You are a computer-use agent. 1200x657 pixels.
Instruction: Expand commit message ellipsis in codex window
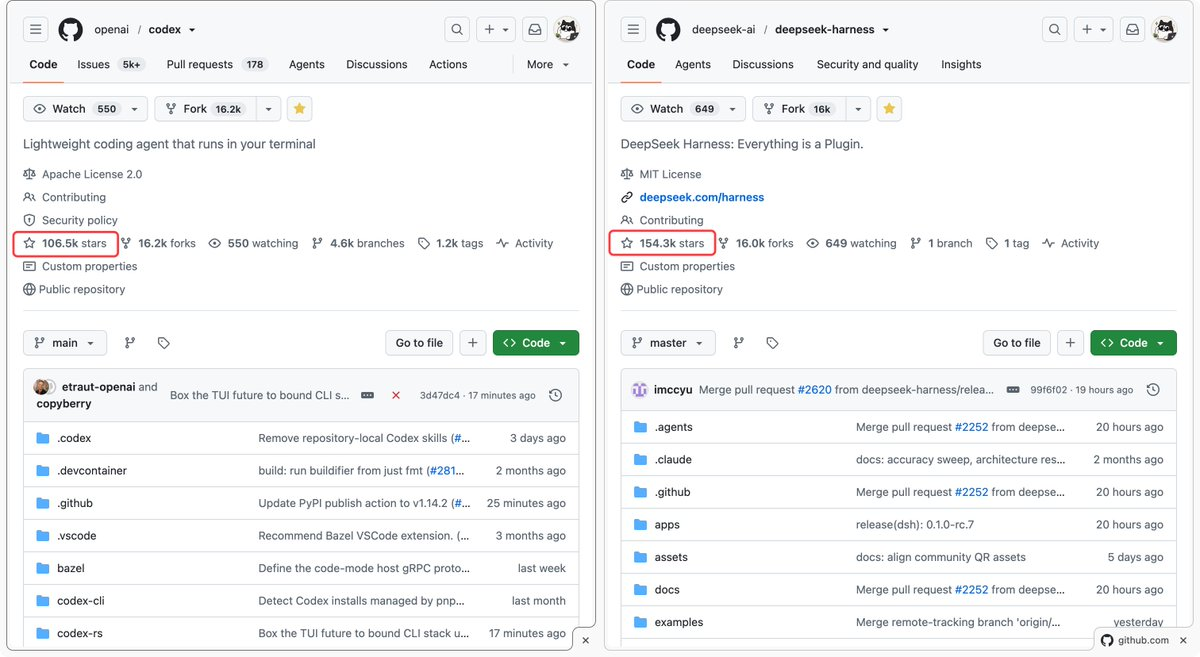point(367,395)
